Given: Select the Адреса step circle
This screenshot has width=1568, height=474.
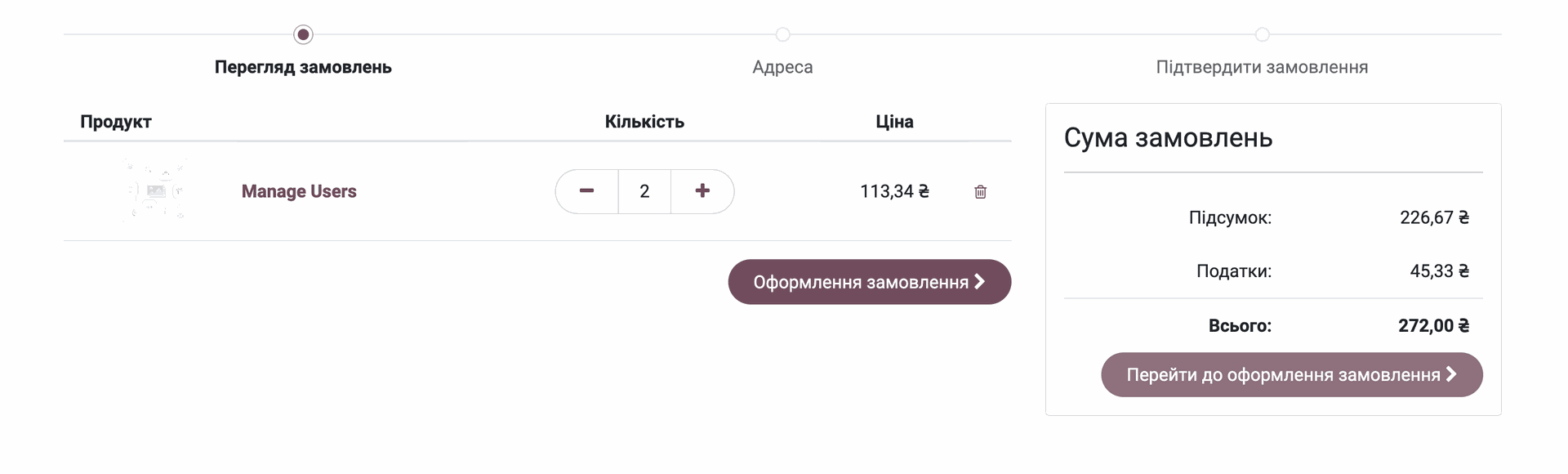Looking at the screenshot, I should click(782, 34).
